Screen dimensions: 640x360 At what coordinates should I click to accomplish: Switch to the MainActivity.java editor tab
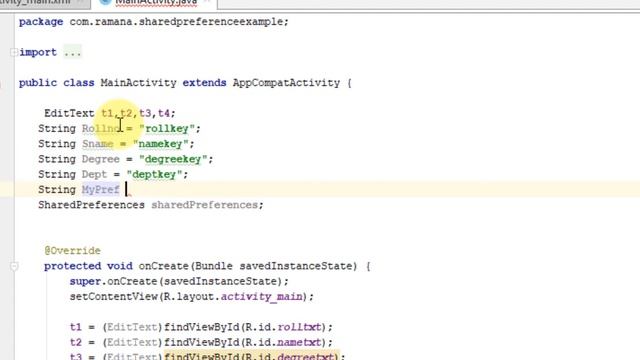[x=155, y=2]
